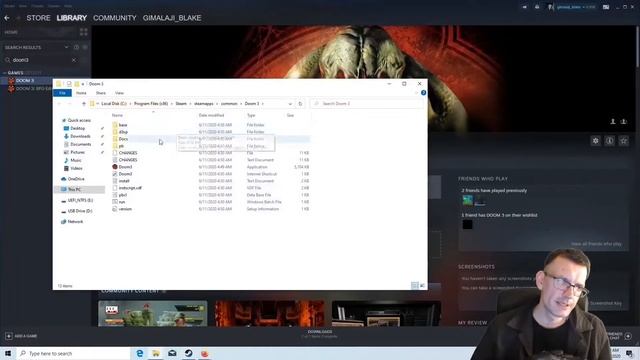
Task: Click steamapps in the address path
Action: (x=204, y=104)
